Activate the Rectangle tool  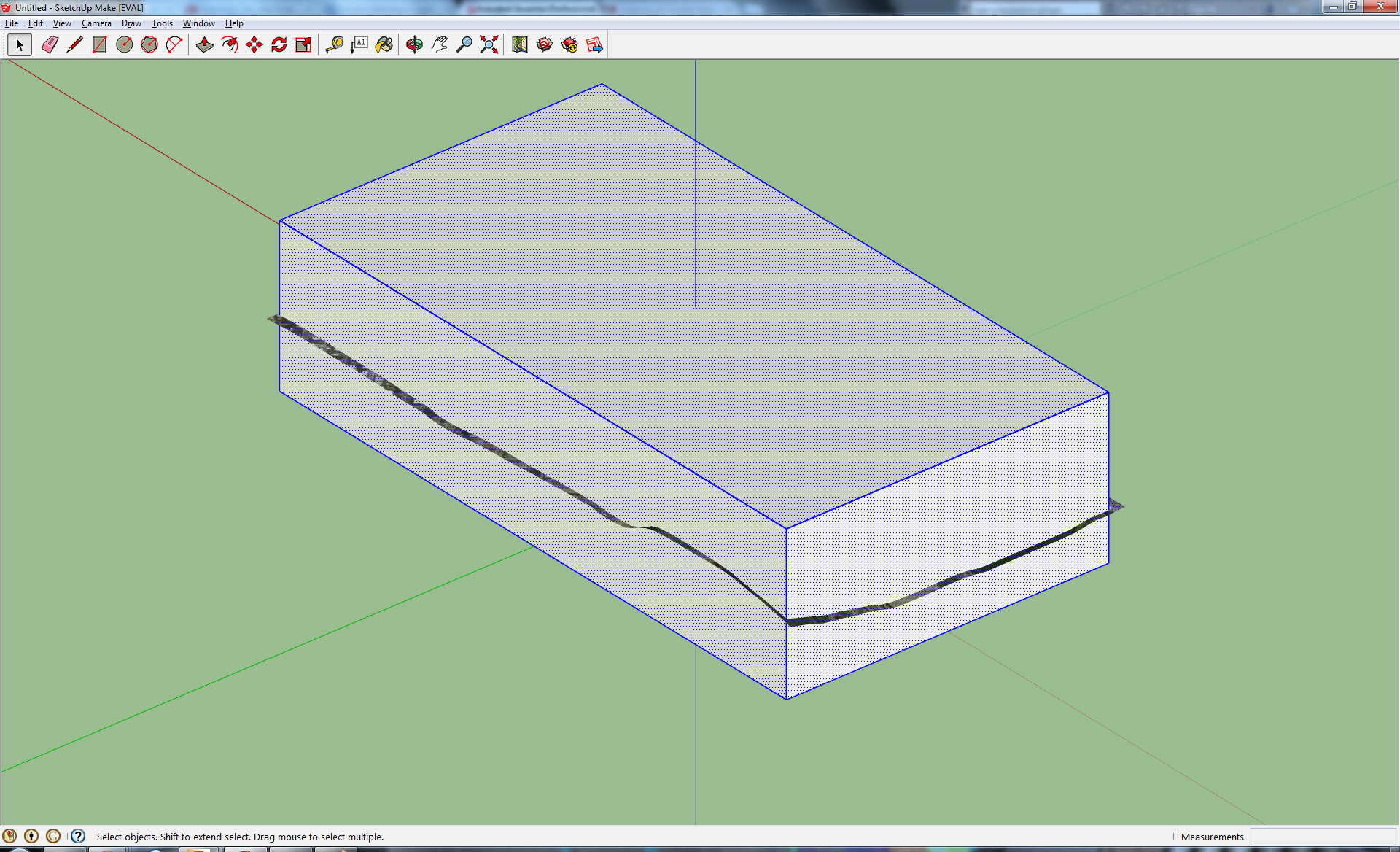[99, 45]
